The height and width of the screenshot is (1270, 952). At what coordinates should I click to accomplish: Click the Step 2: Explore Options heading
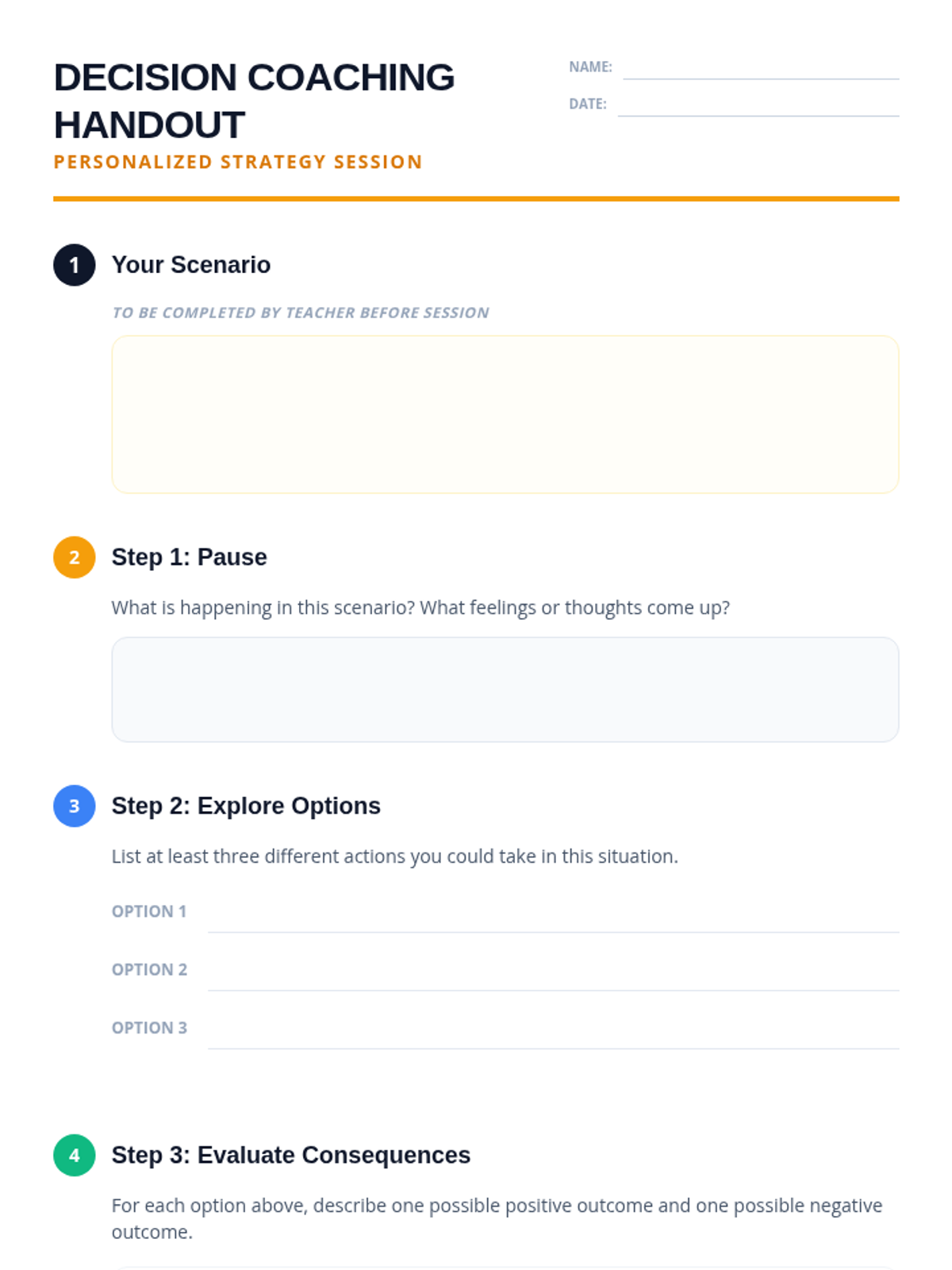[x=246, y=806]
